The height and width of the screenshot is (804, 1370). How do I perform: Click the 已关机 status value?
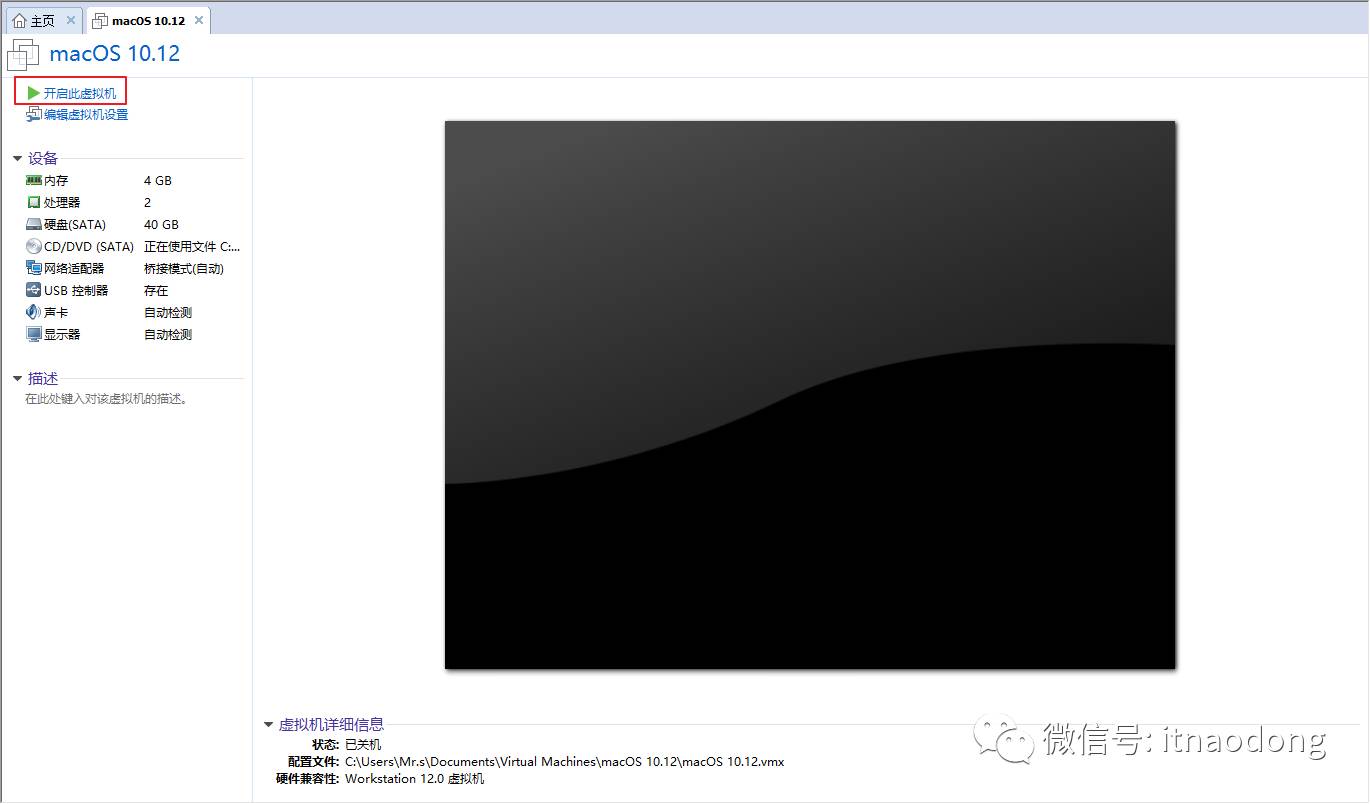click(363, 745)
